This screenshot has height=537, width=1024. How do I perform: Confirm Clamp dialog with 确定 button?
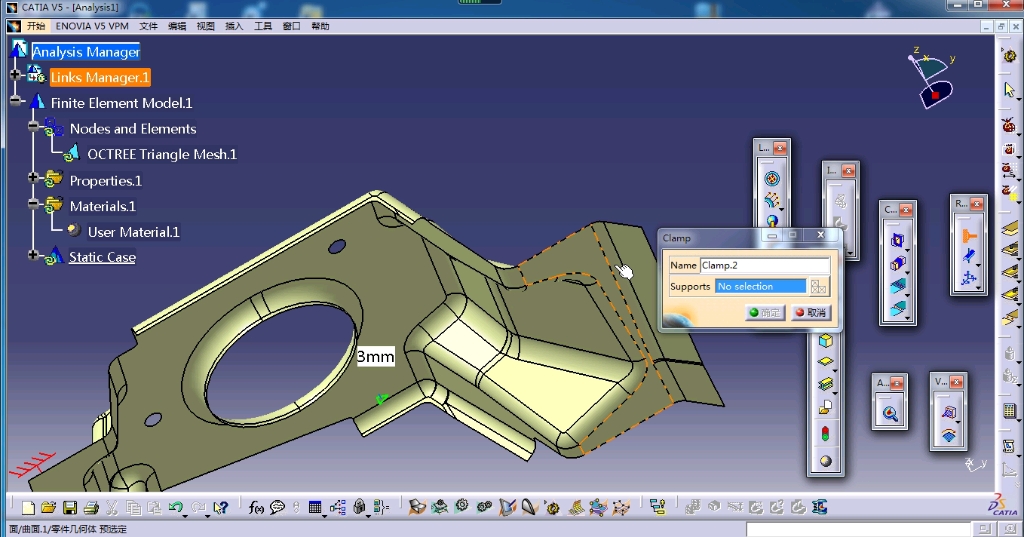click(765, 313)
